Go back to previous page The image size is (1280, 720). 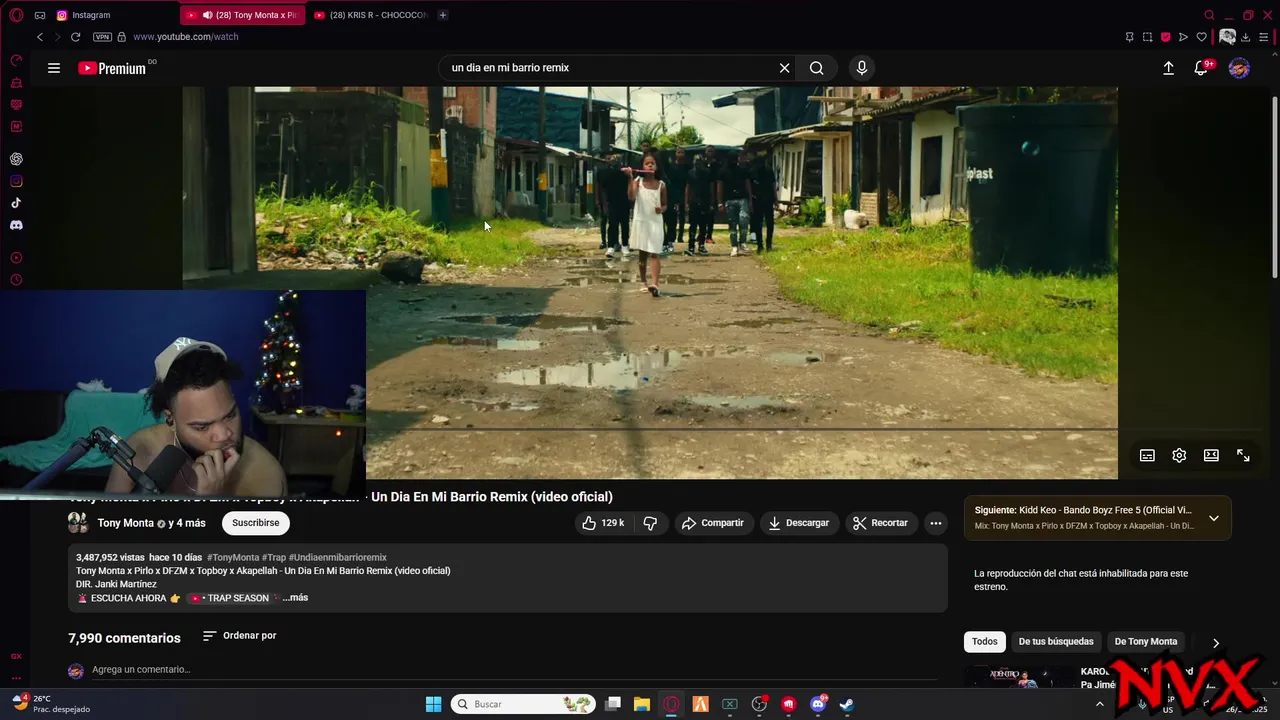click(x=40, y=37)
